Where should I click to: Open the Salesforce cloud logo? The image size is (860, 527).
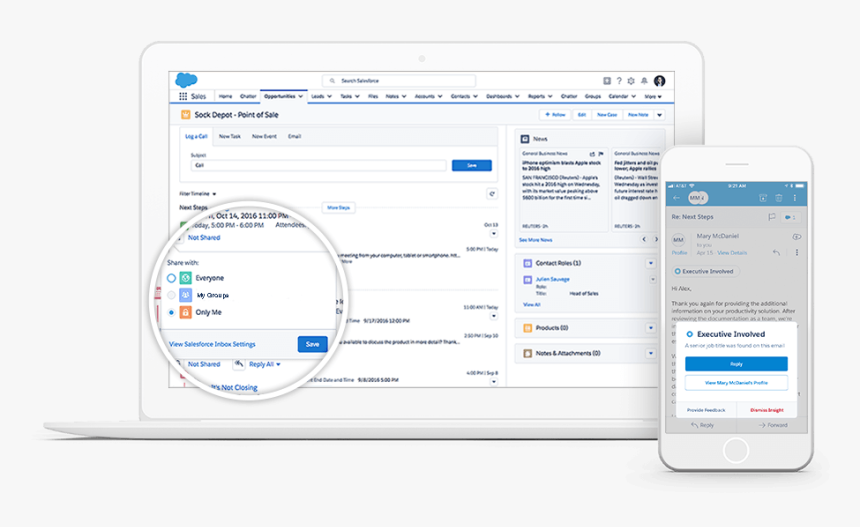point(186,80)
